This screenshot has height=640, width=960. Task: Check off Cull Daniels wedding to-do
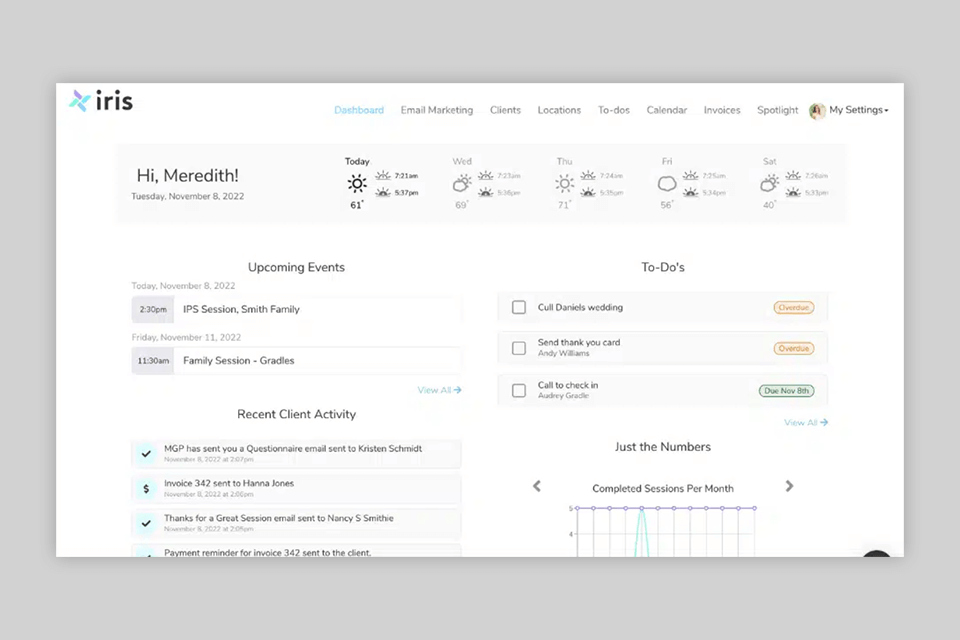tap(519, 307)
